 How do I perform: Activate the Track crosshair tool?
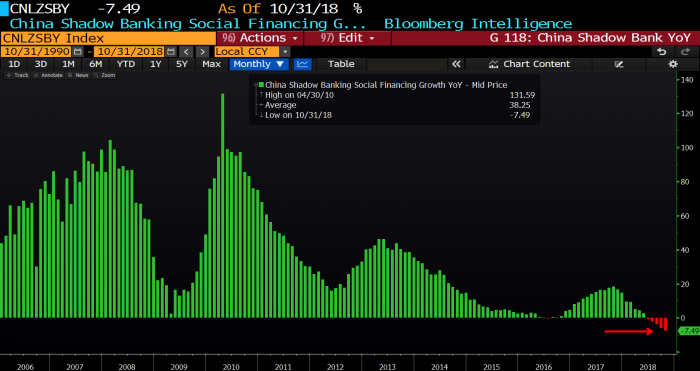pos(17,75)
